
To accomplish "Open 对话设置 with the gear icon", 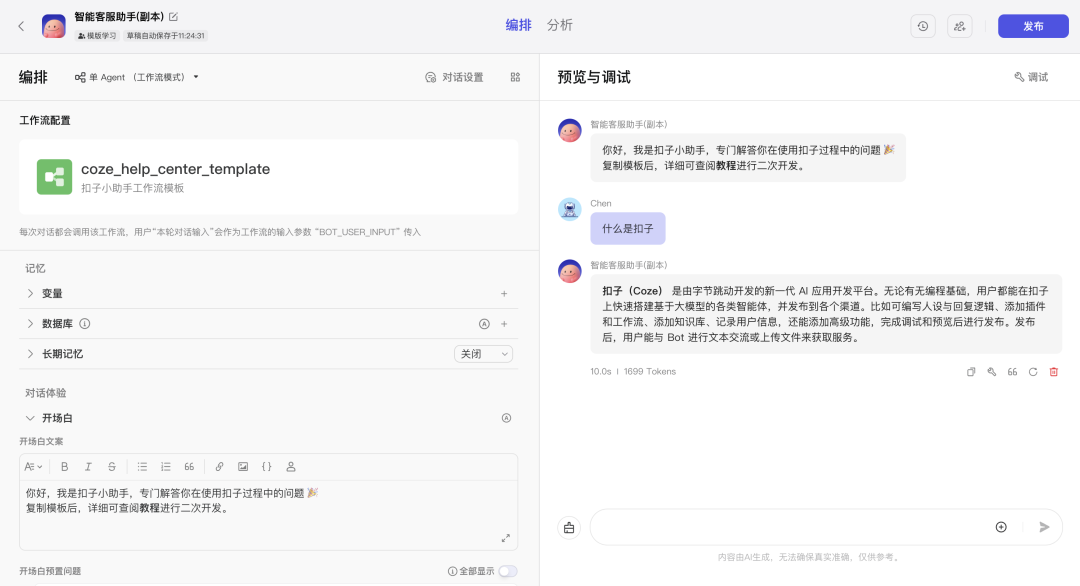I will (x=456, y=77).
